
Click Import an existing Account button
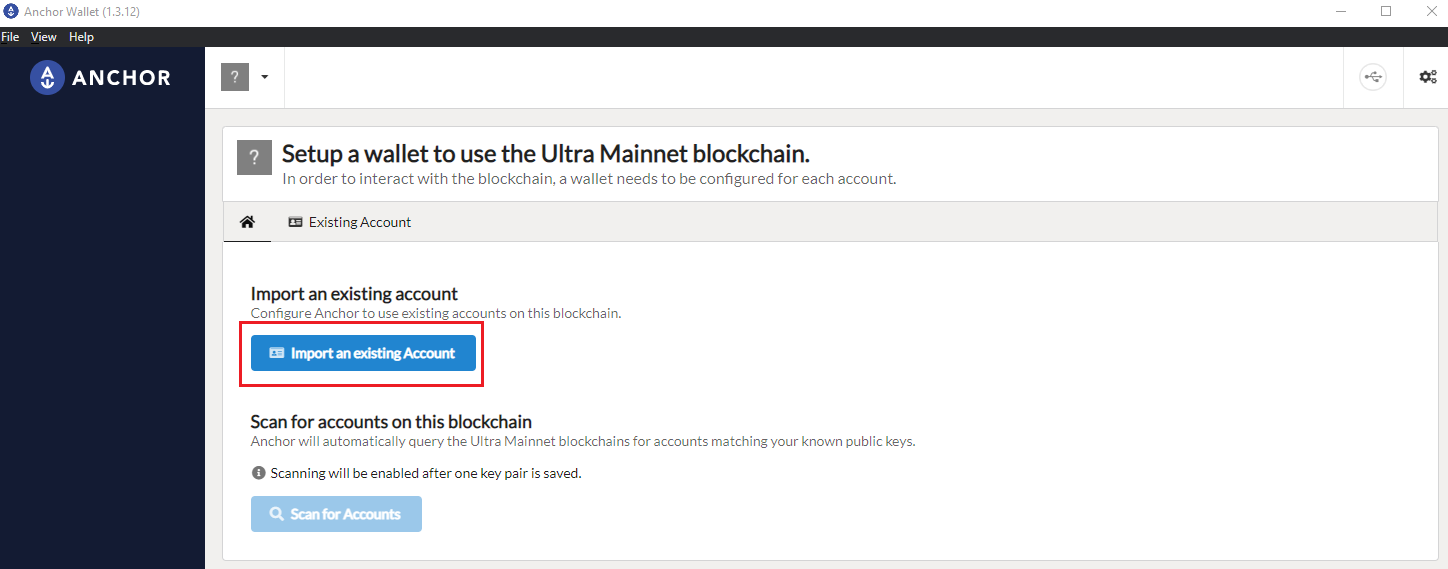click(363, 353)
